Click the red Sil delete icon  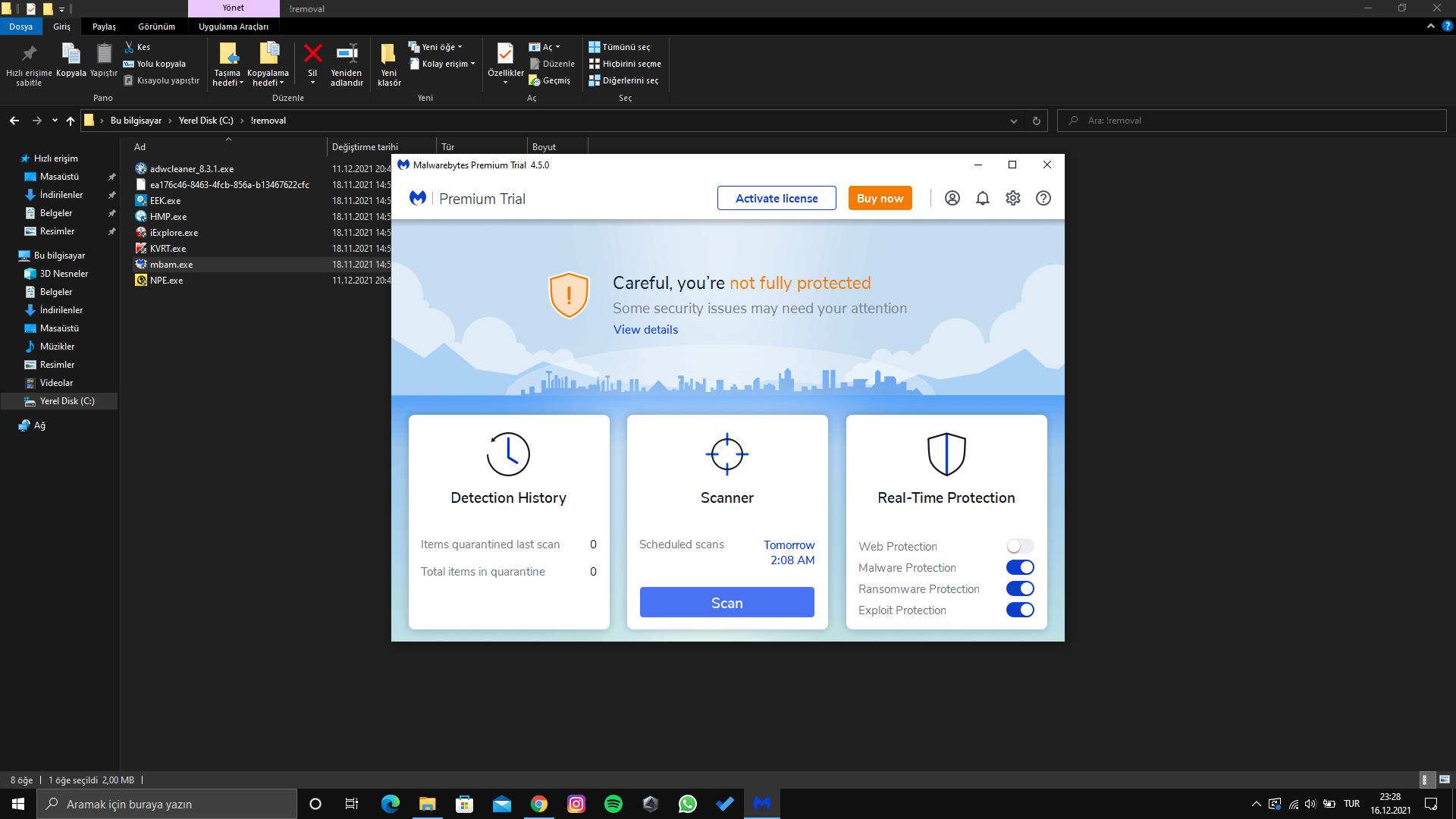[x=312, y=54]
